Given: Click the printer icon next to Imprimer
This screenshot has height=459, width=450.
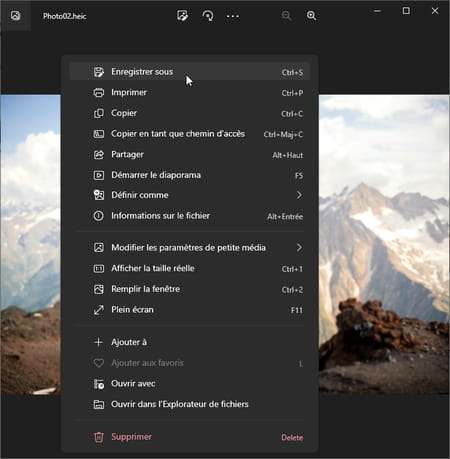Looking at the screenshot, I should [x=99, y=93].
